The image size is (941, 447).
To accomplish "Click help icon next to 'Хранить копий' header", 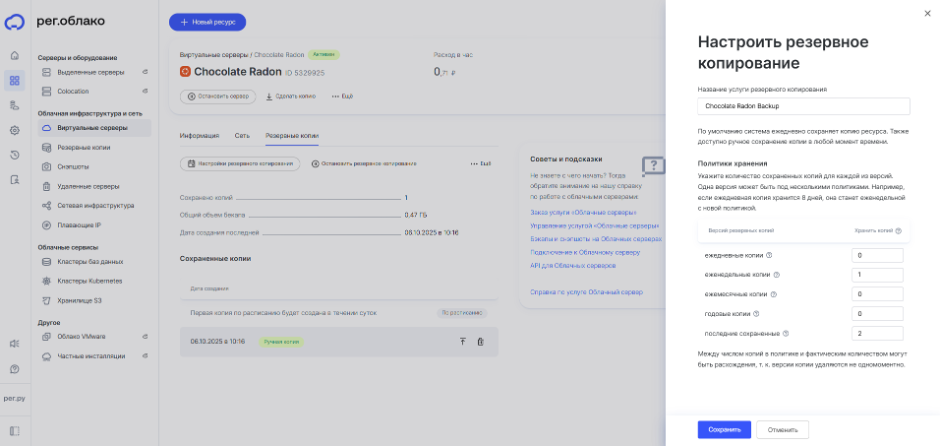I will pyautogui.click(x=898, y=231).
